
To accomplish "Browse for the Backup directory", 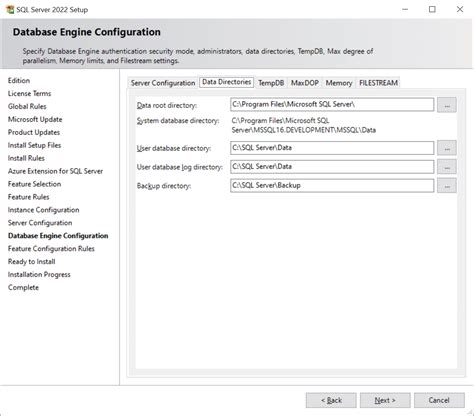I will [x=447, y=186].
